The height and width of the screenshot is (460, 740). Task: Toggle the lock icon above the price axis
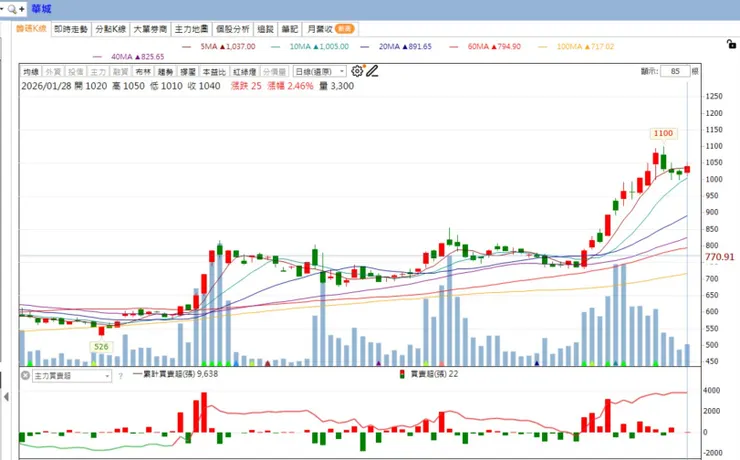point(731,44)
